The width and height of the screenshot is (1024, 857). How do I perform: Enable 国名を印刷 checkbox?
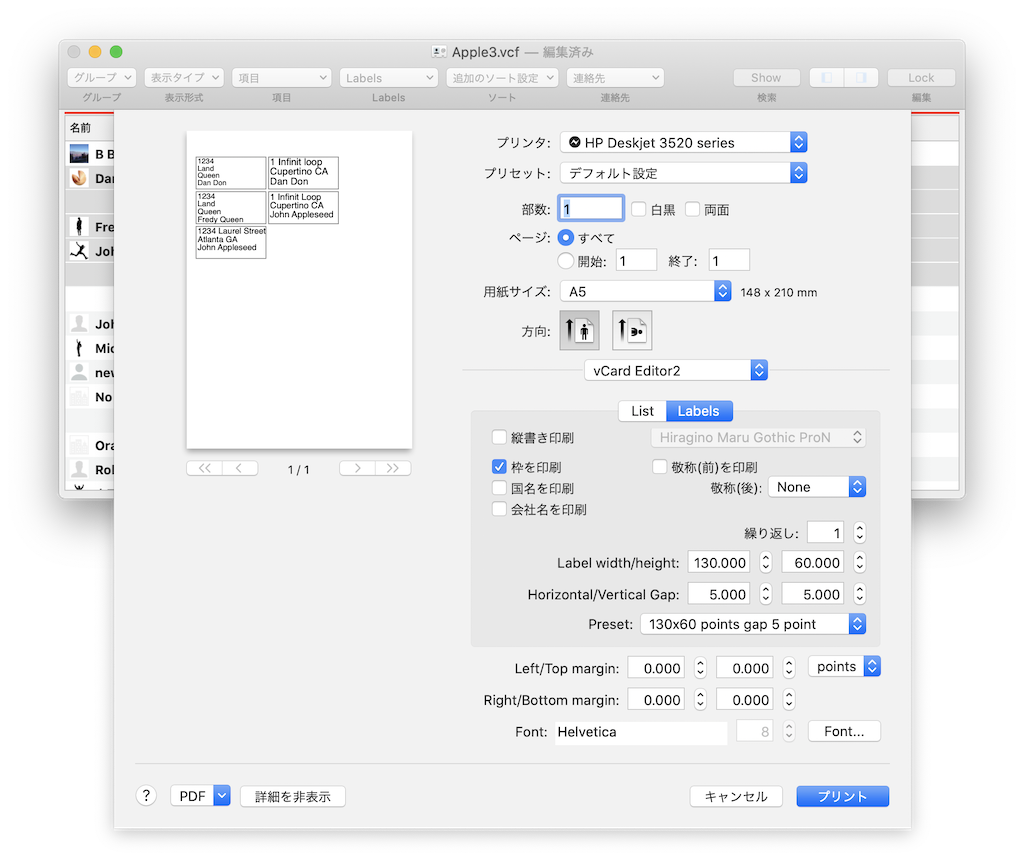[x=499, y=488]
